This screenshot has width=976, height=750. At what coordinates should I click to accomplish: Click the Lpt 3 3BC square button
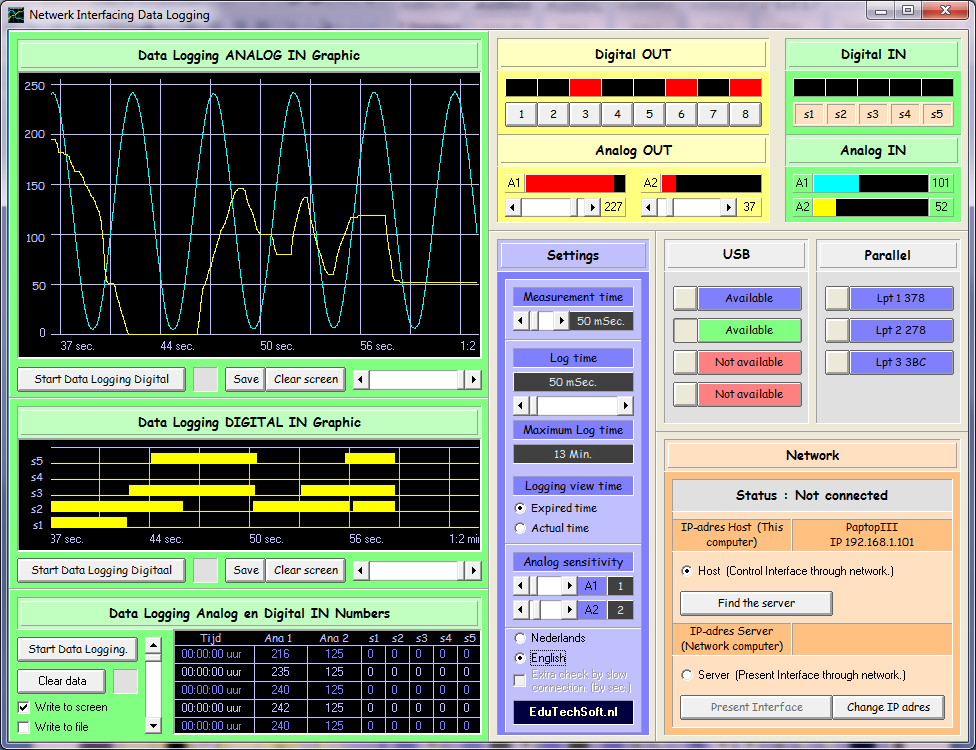[x=837, y=362]
